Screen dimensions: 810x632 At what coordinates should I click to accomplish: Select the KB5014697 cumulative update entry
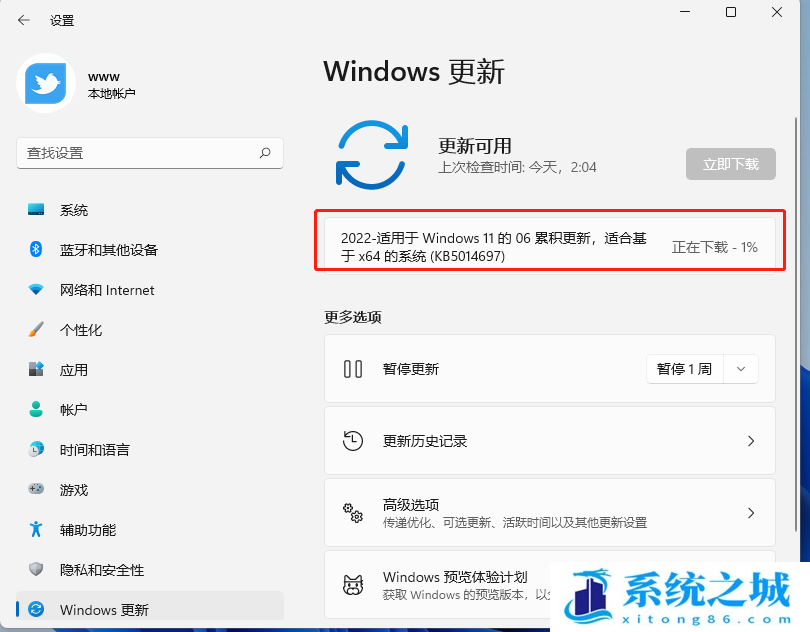(x=550, y=246)
